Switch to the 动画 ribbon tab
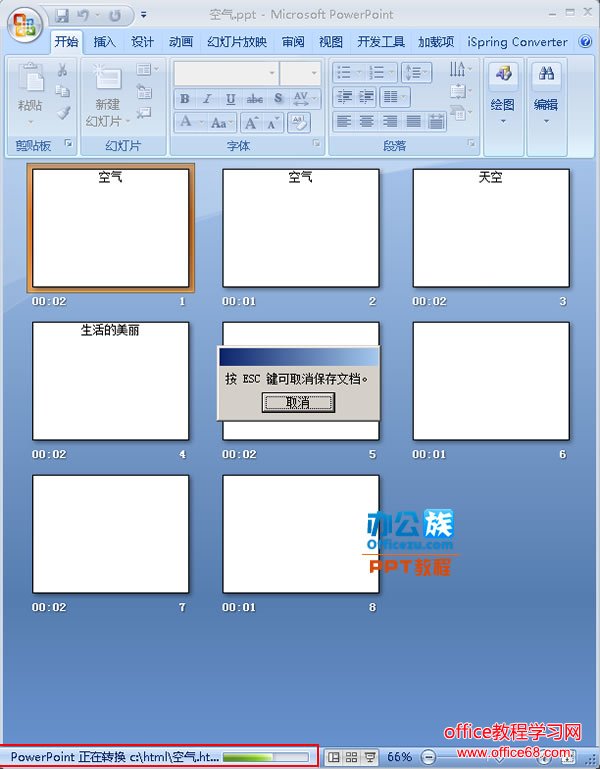 click(x=181, y=42)
